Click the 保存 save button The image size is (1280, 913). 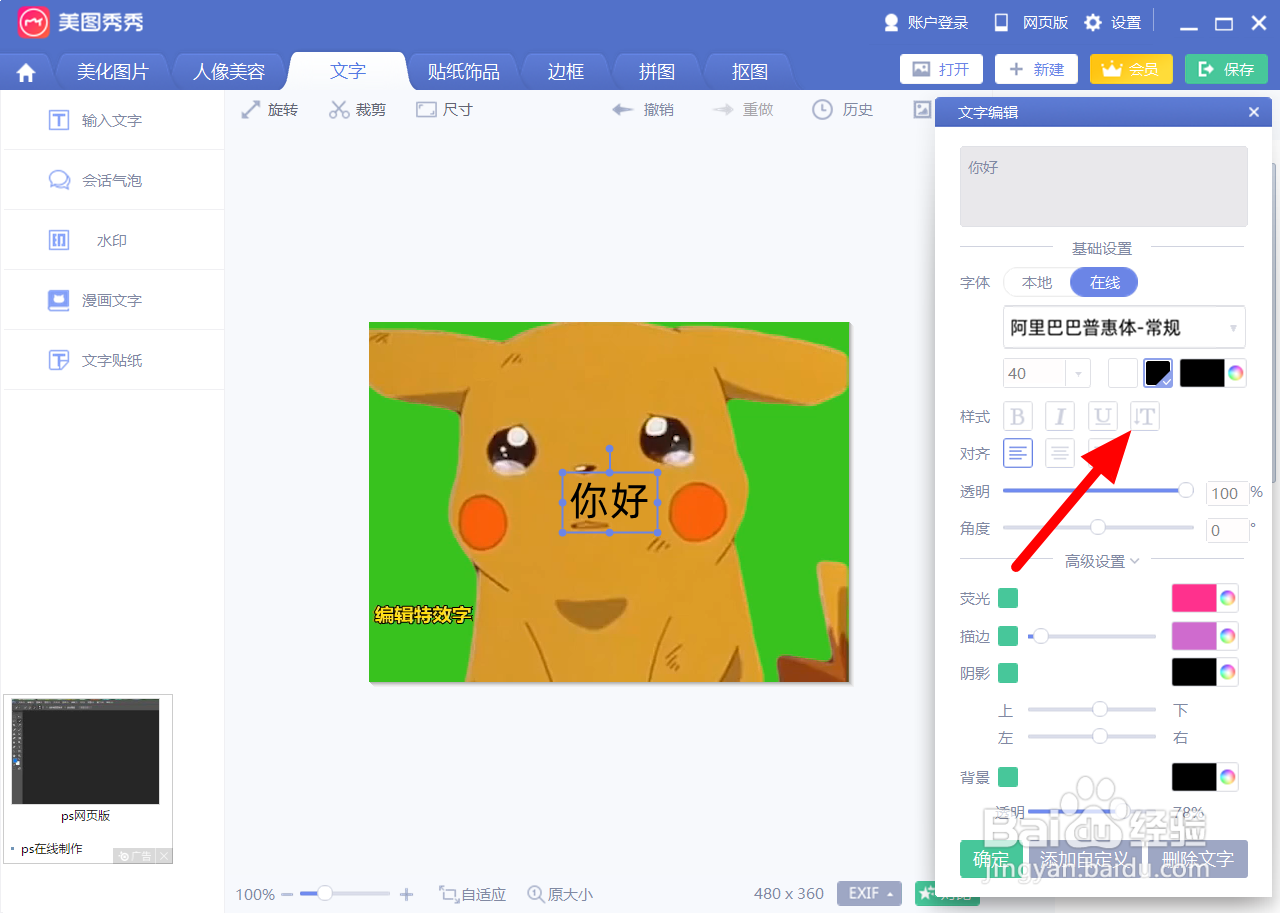[1226, 69]
